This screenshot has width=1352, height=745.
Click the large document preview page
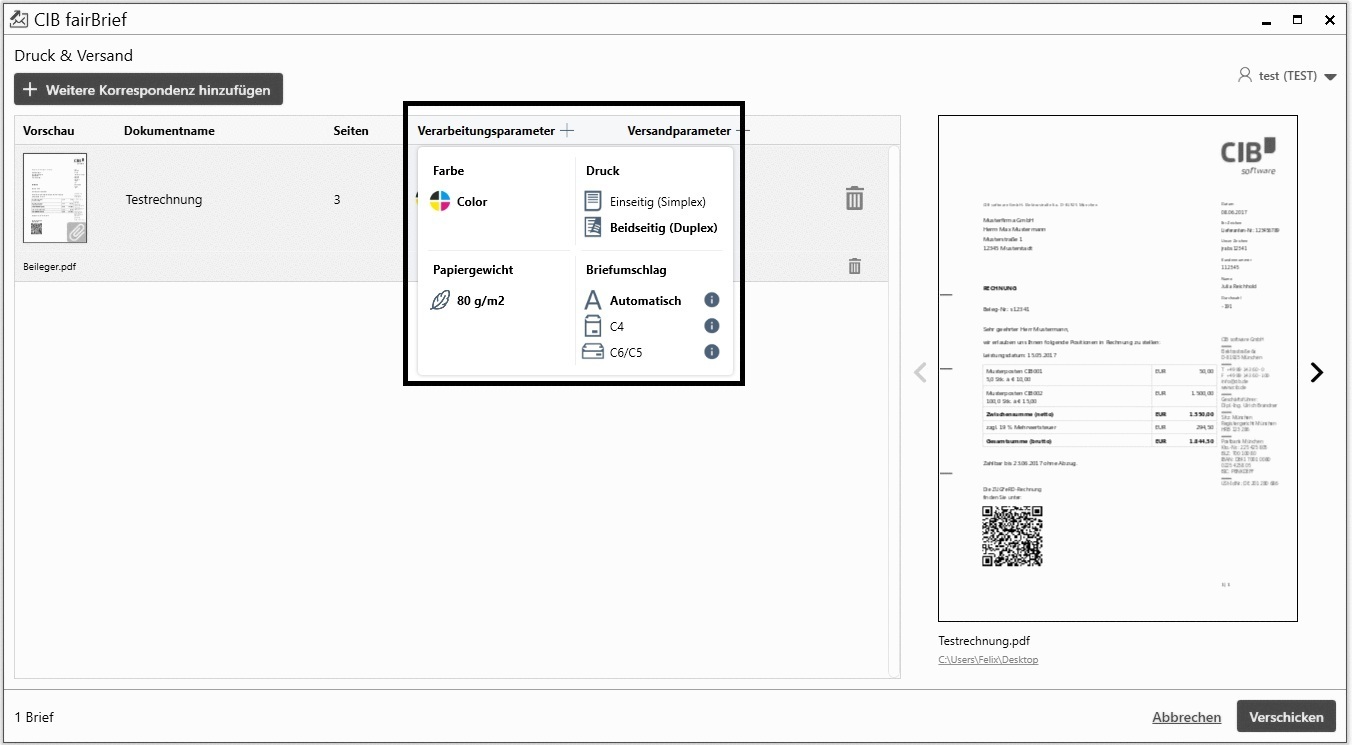1118,368
